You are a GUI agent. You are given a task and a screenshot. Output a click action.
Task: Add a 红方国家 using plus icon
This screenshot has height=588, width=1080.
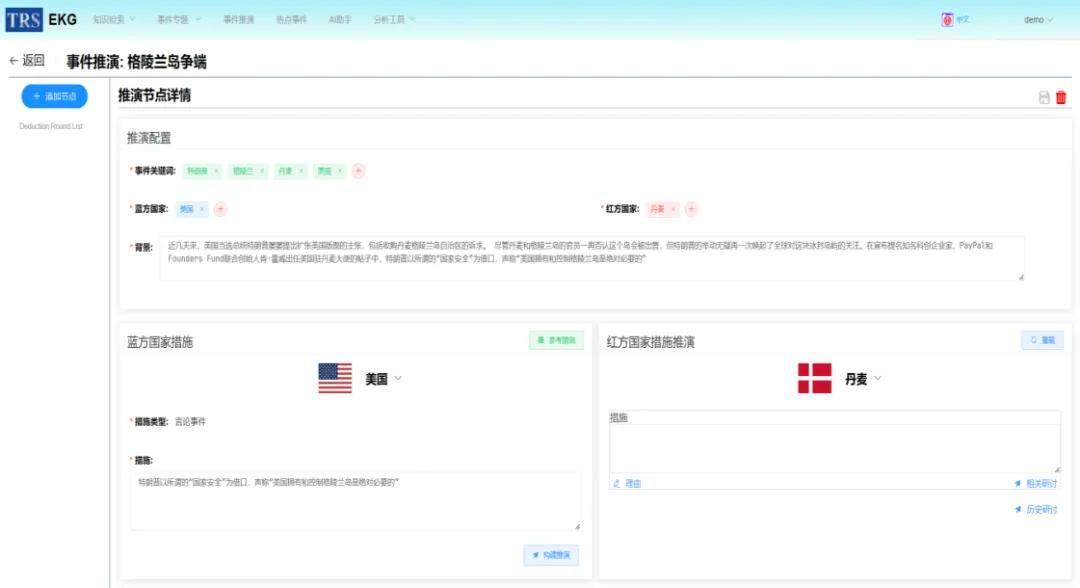click(x=691, y=209)
